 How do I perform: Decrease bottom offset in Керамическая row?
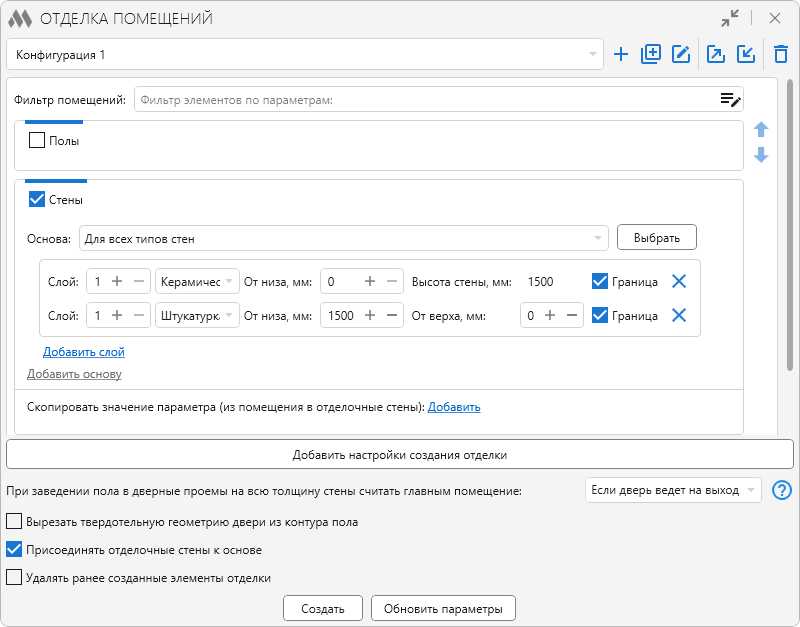point(391,281)
